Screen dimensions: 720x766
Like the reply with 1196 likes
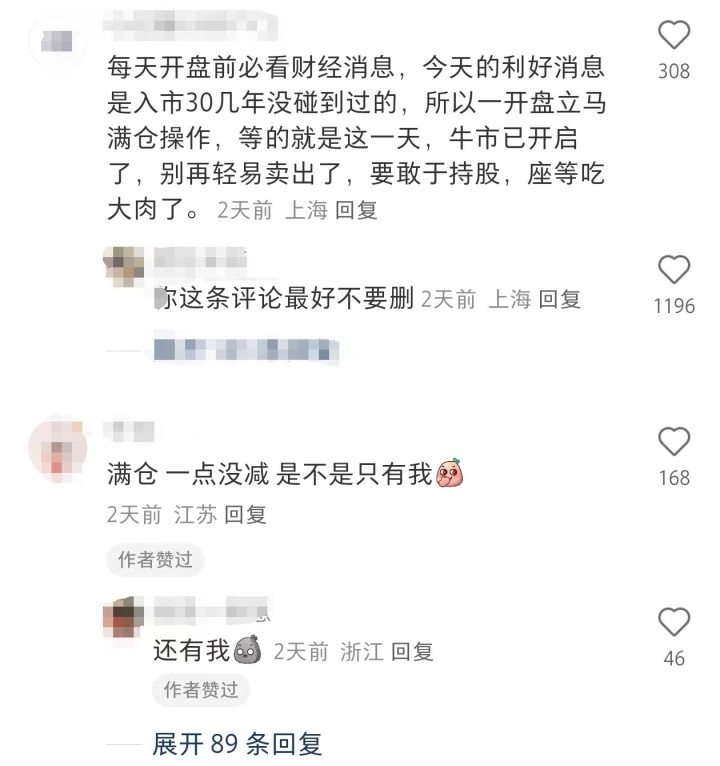(x=674, y=269)
